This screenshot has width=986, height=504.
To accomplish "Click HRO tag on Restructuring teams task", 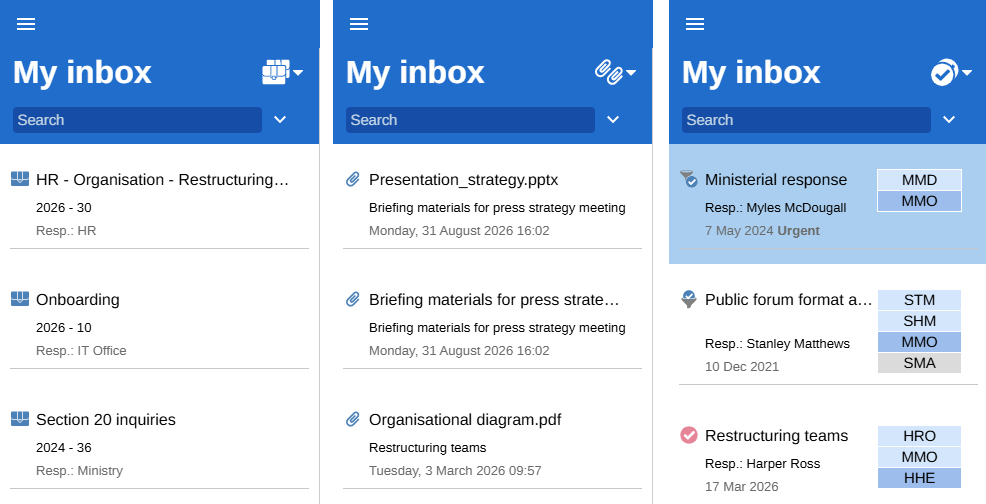I will pyautogui.click(x=919, y=436).
